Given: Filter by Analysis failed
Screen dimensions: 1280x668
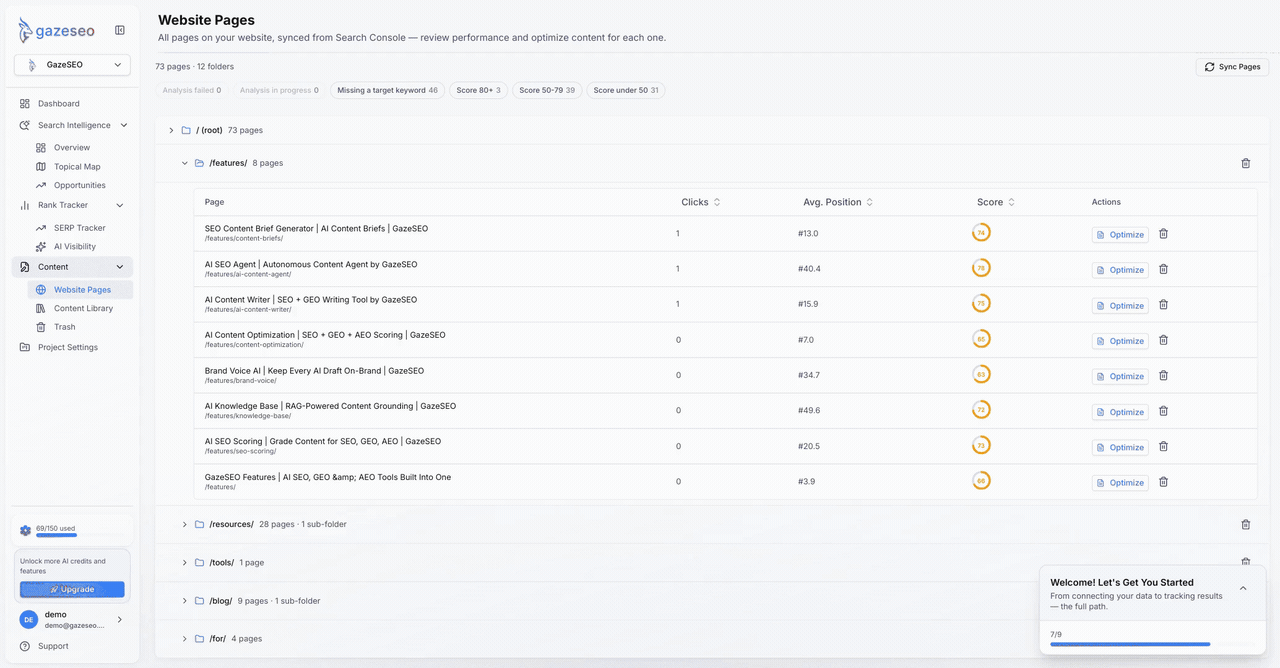Looking at the screenshot, I should coord(192,91).
